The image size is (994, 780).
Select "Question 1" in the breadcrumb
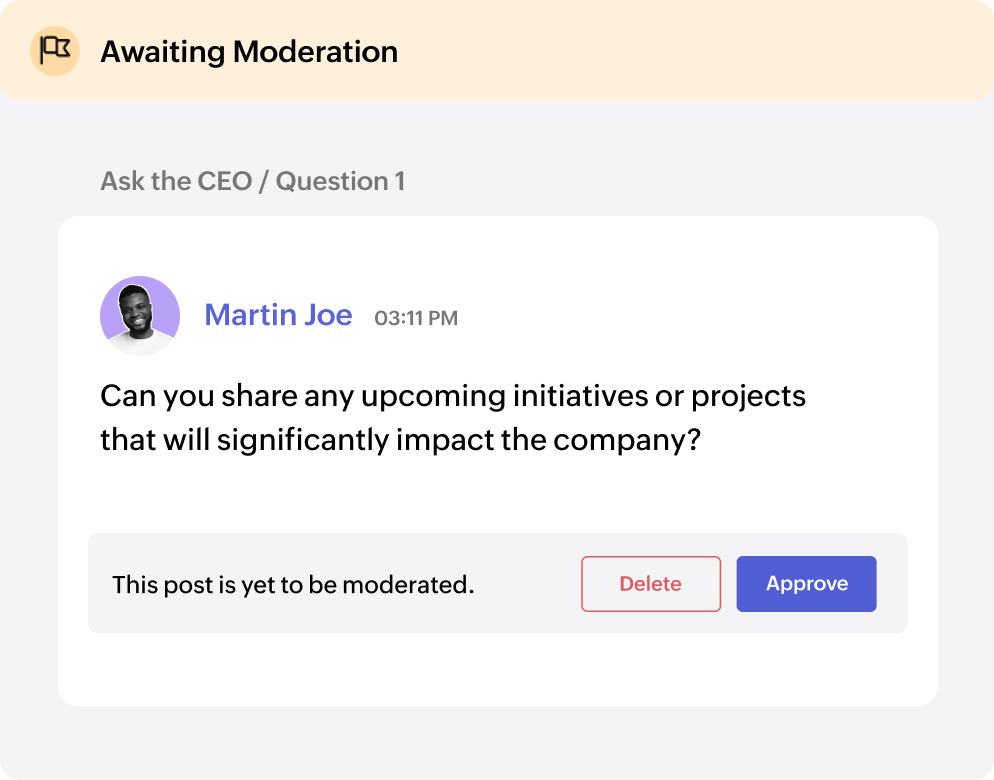tap(340, 181)
